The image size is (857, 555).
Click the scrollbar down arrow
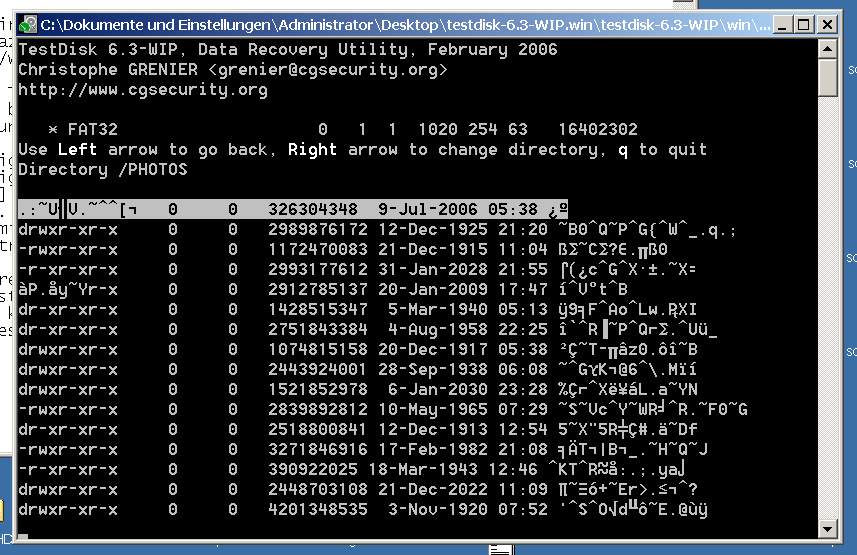pos(827,529)
